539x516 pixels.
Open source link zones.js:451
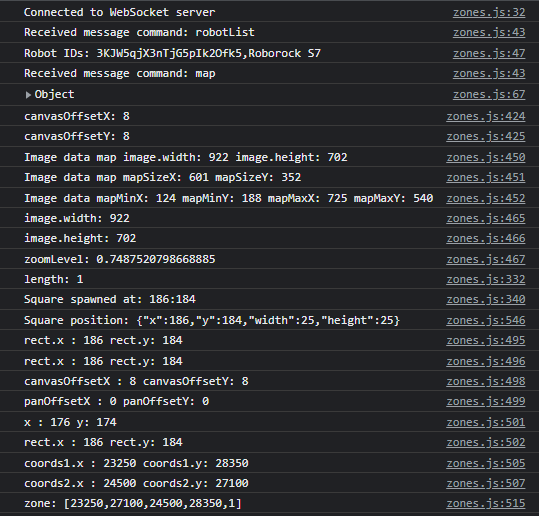pos(486,177)
